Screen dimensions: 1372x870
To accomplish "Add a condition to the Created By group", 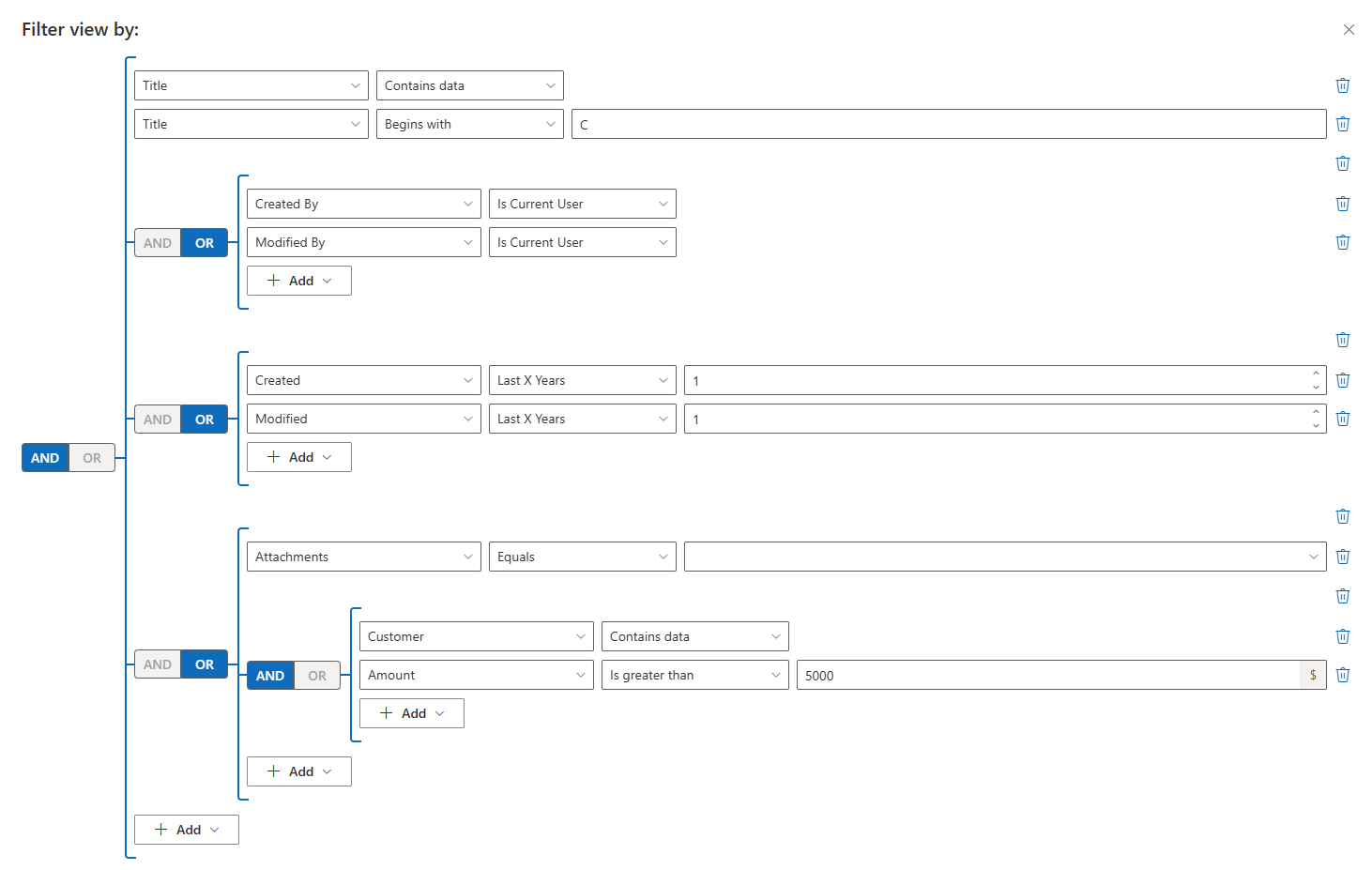I will (299, 281).
